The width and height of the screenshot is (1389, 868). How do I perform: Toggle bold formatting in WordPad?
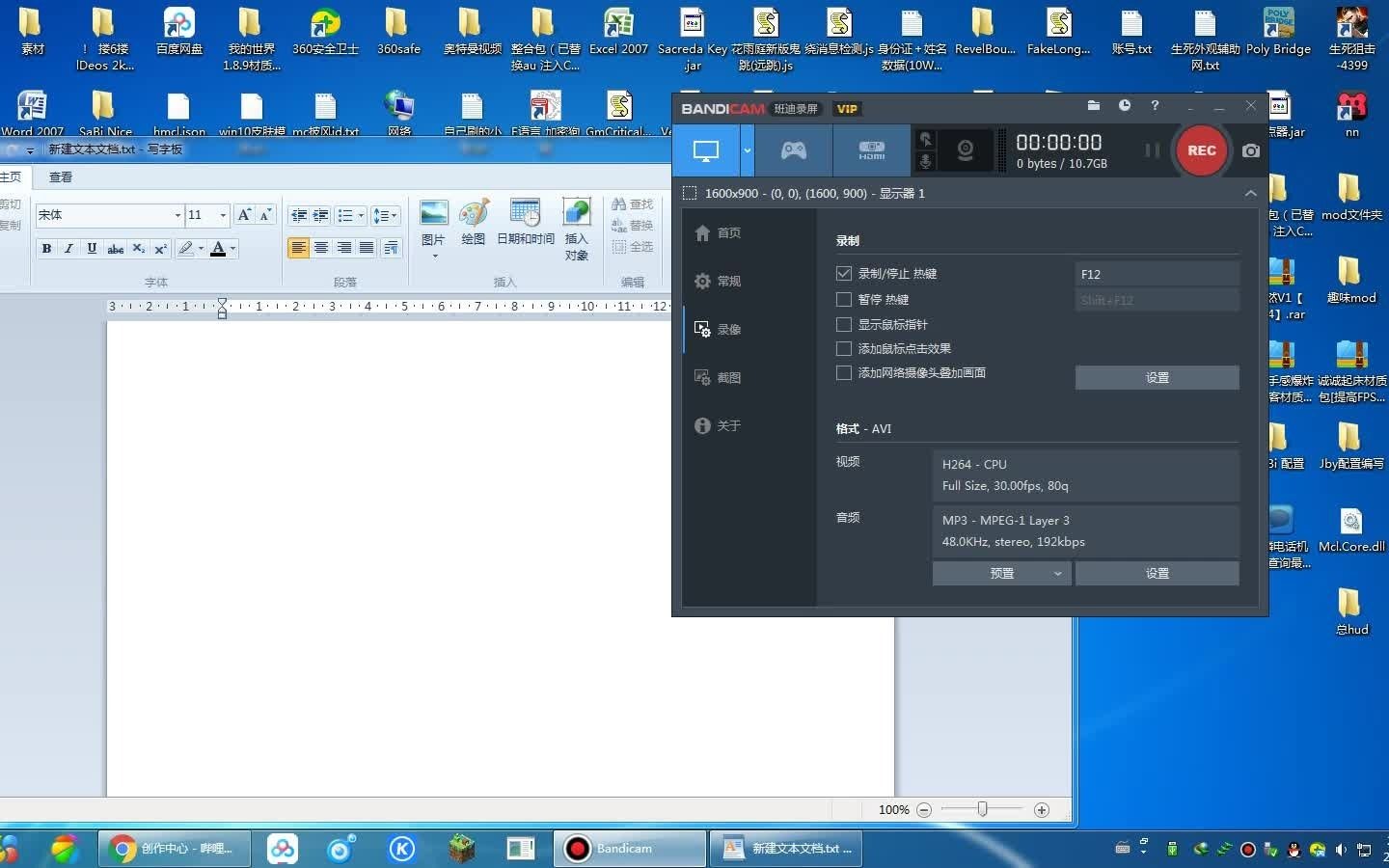[46, 249]
